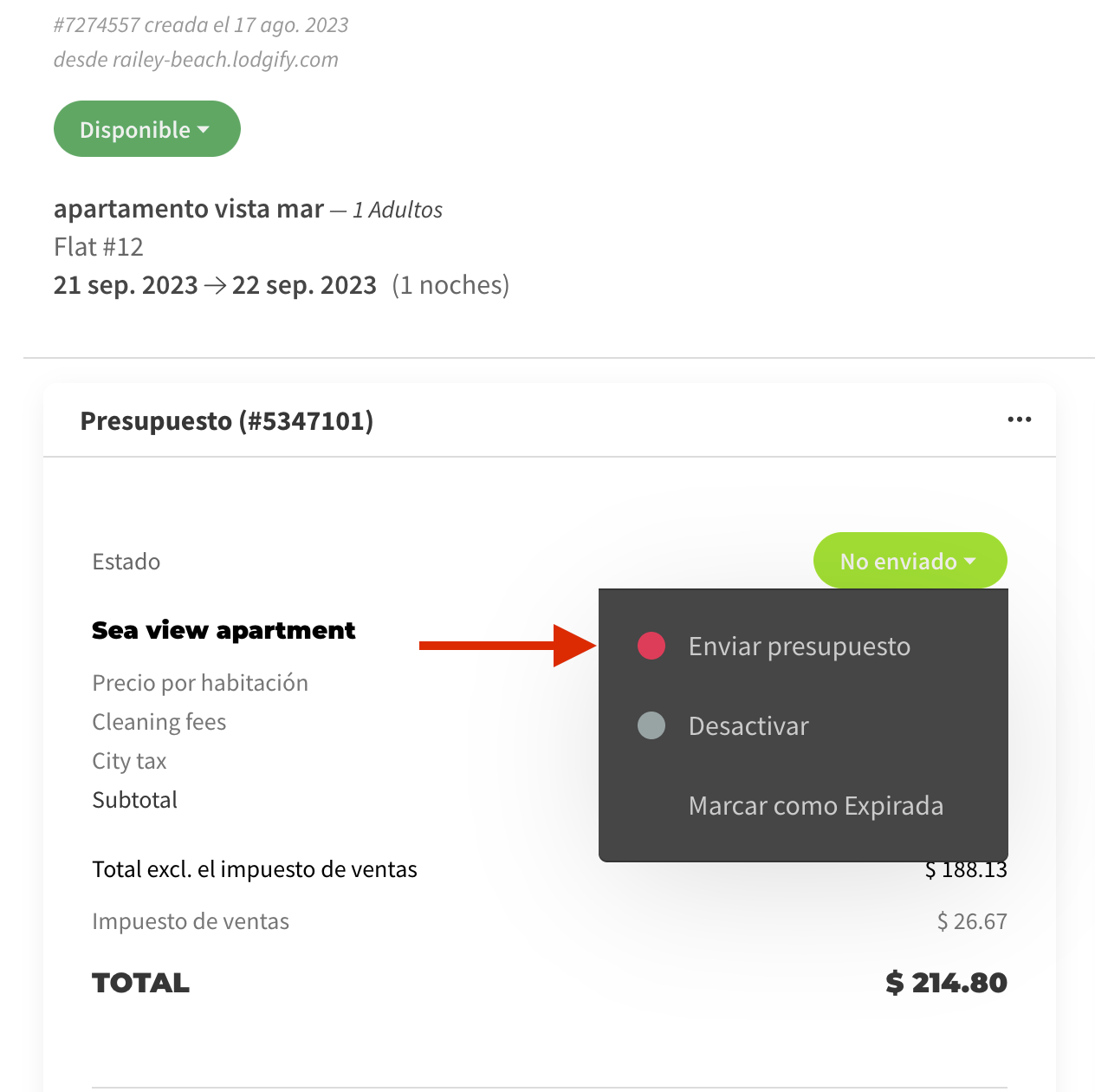Click the Presupuesto (#5347101) heading
Viewport: 1095px width, 1092px height.
tap(227, 421)
